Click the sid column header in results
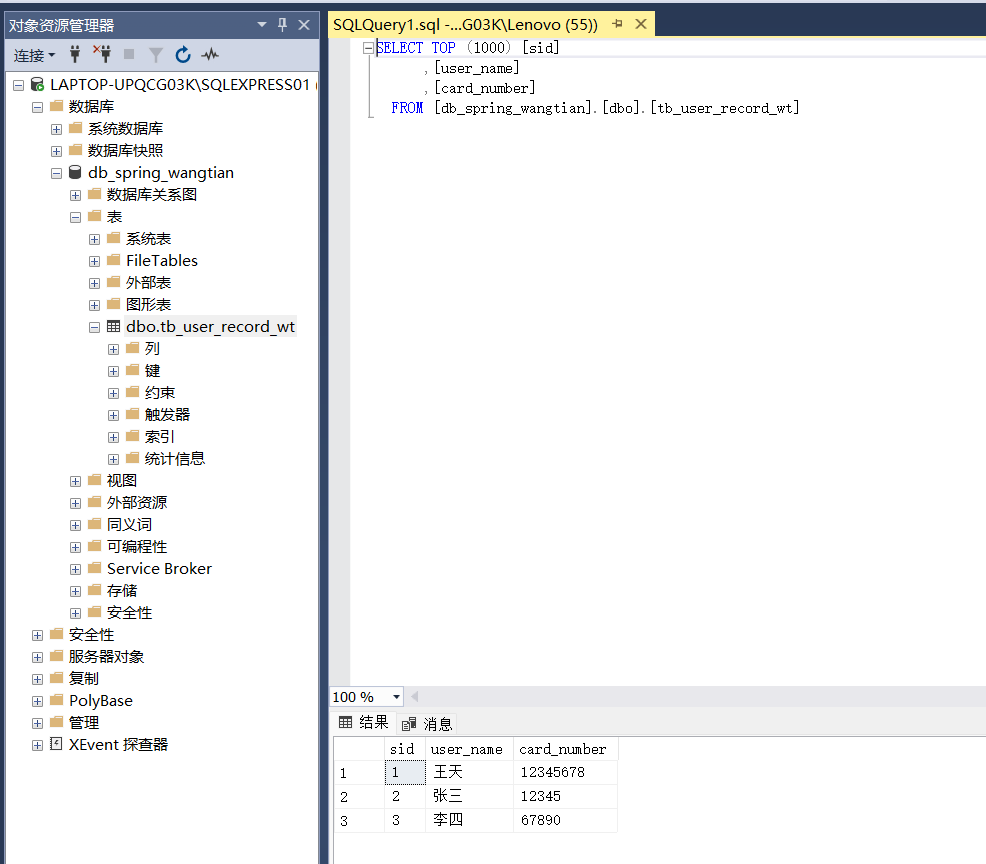This screenshot has height=864, width=986. (x=405, y=749)
